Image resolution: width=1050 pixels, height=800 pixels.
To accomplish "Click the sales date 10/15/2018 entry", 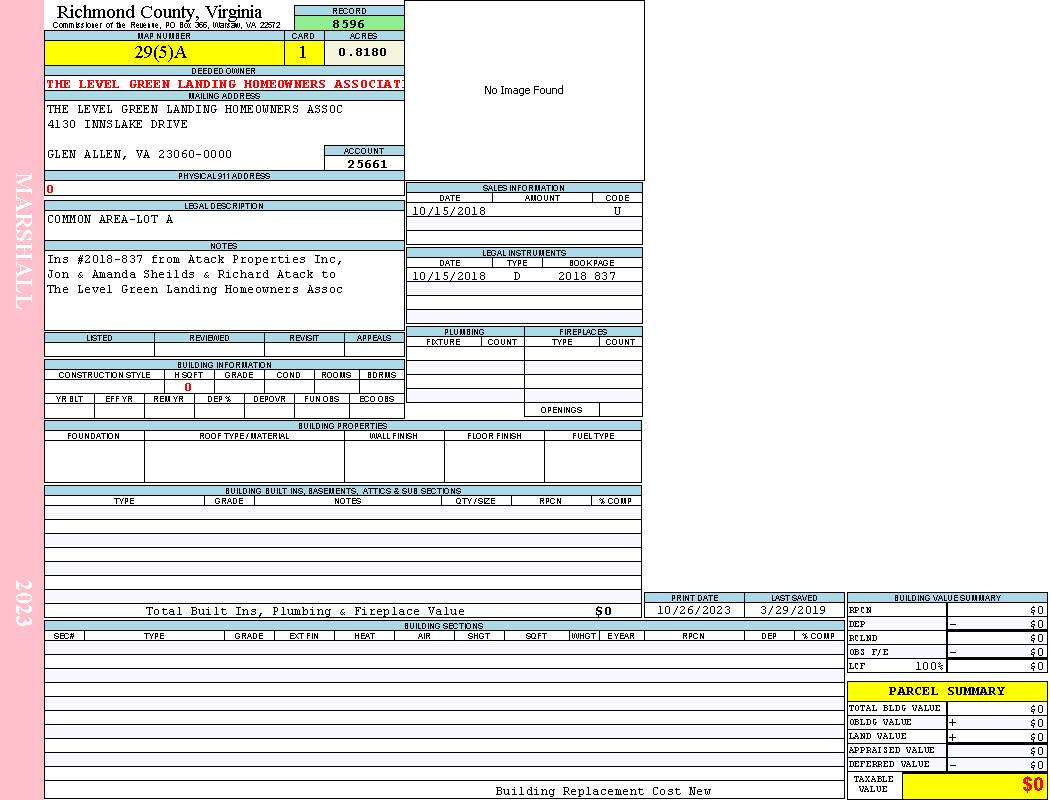I will pos(449,211).
